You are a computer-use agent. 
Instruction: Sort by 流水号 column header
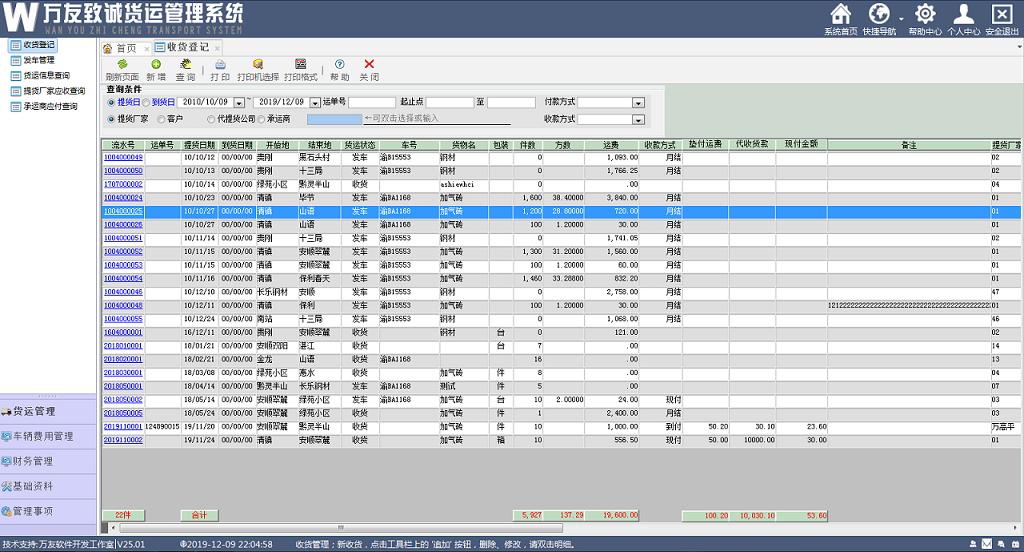click(123, 145)
